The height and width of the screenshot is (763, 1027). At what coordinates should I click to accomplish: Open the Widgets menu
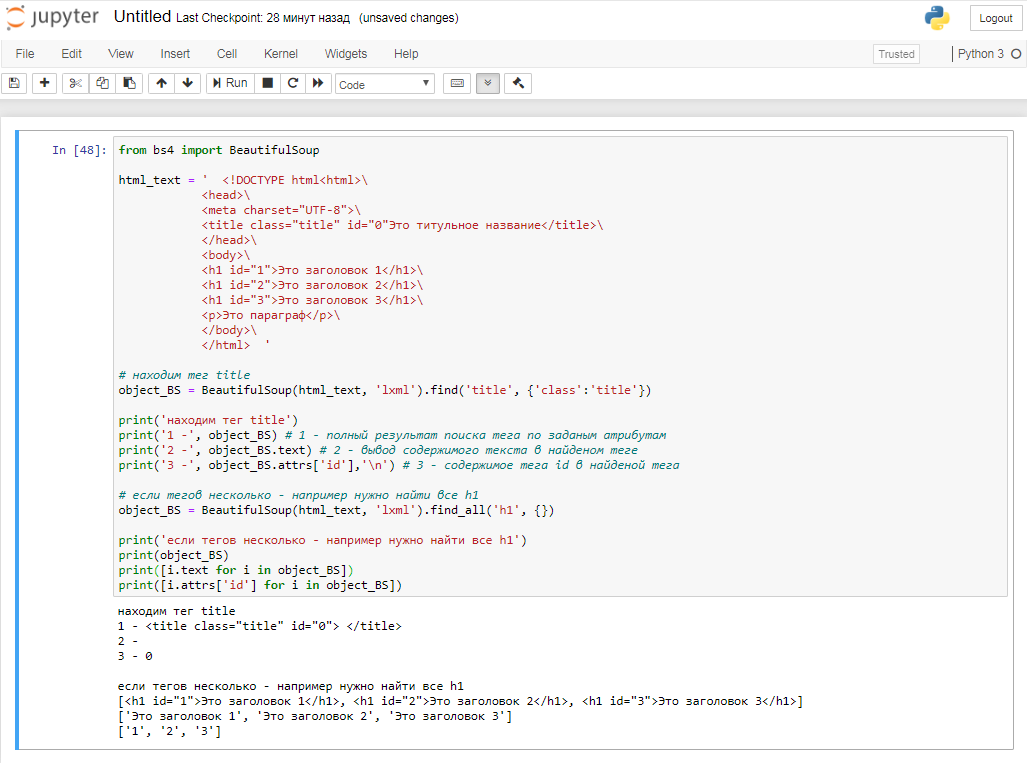coord(346,54)
